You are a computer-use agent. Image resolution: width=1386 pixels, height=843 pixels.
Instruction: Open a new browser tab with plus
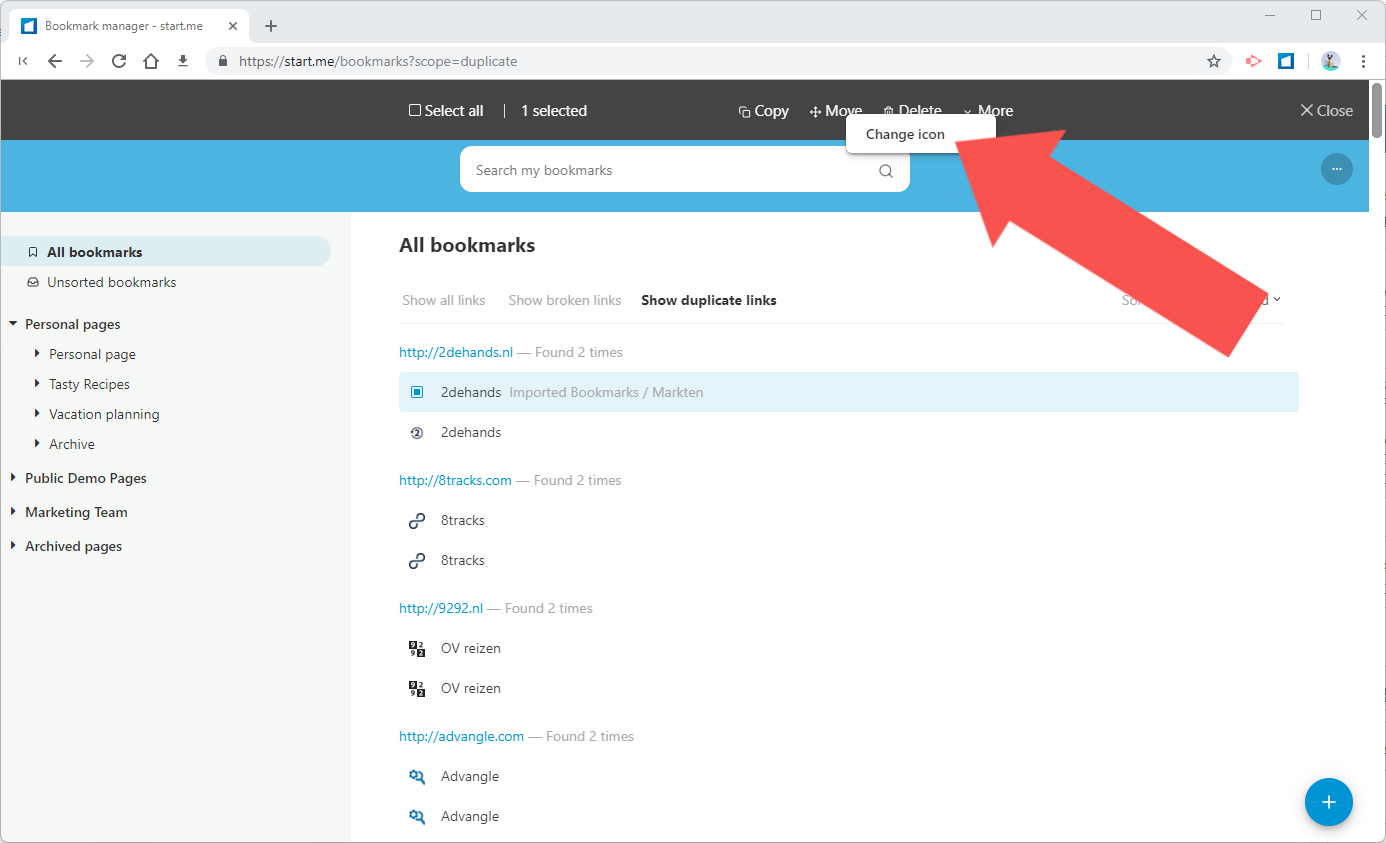tap(271, 26)
